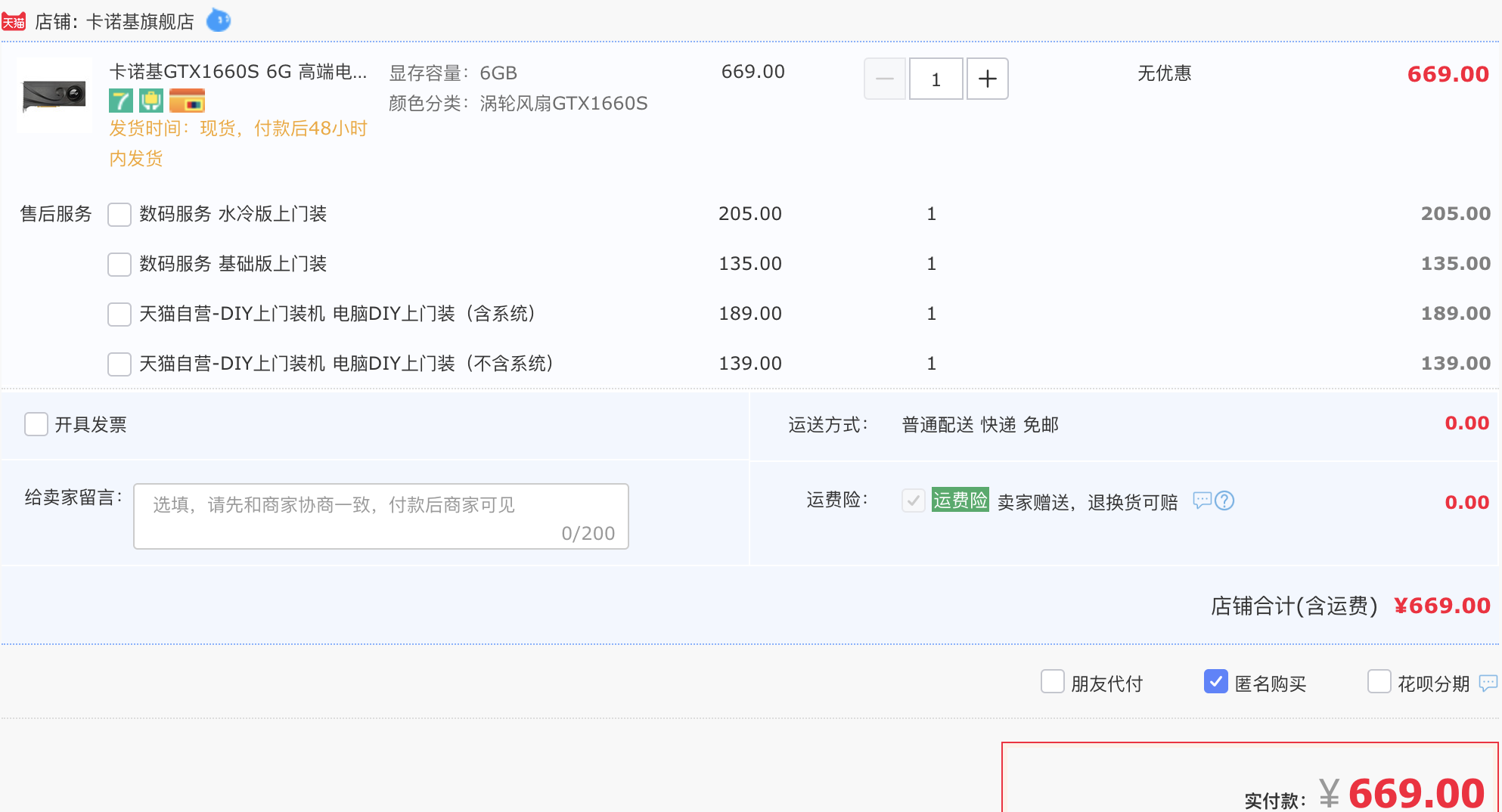Image resolution: width=1502 pixels, height=812 pixels.
Task: Click the 205.00 price in the 水冷版 row
Action: tap(750, 214)
